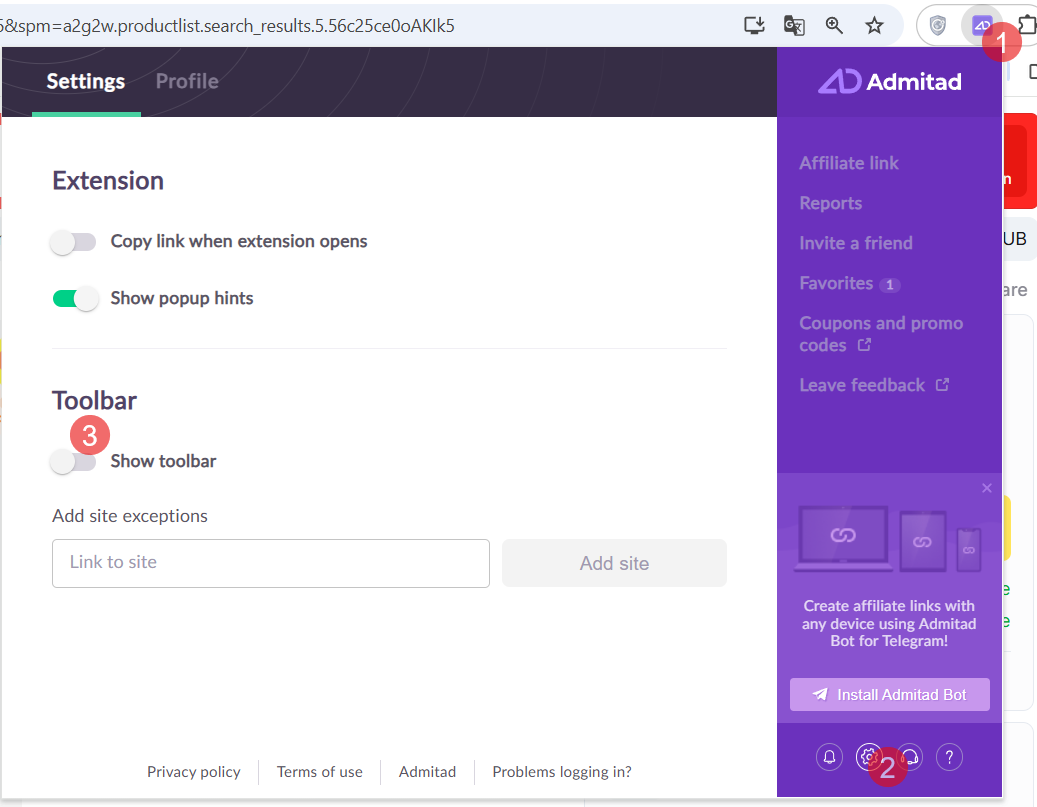Image resolution: width=1037 pixels, height=807 pixels.
Task: Select the Settings tab
Action: click(x=86, y=81)
